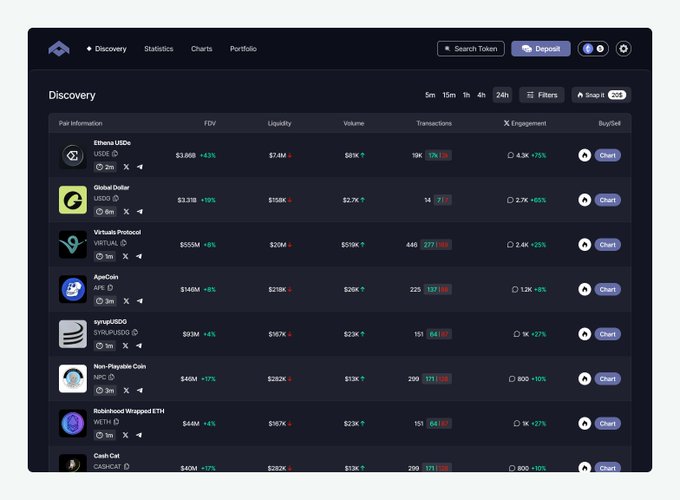Open the settings gear icon
Image resolution: width=680 pixels, height=500 pixels.
[623, 49]
